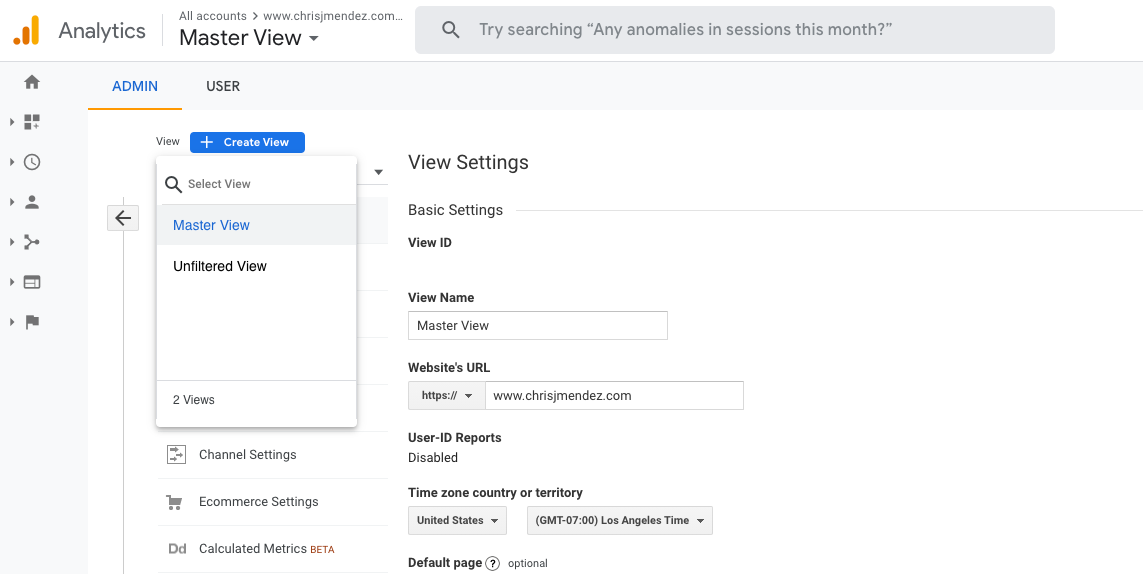Click the magnifier in Select View box
Image resolution: width=1143 pixels, height=574 pixels.
coord(173,185)
